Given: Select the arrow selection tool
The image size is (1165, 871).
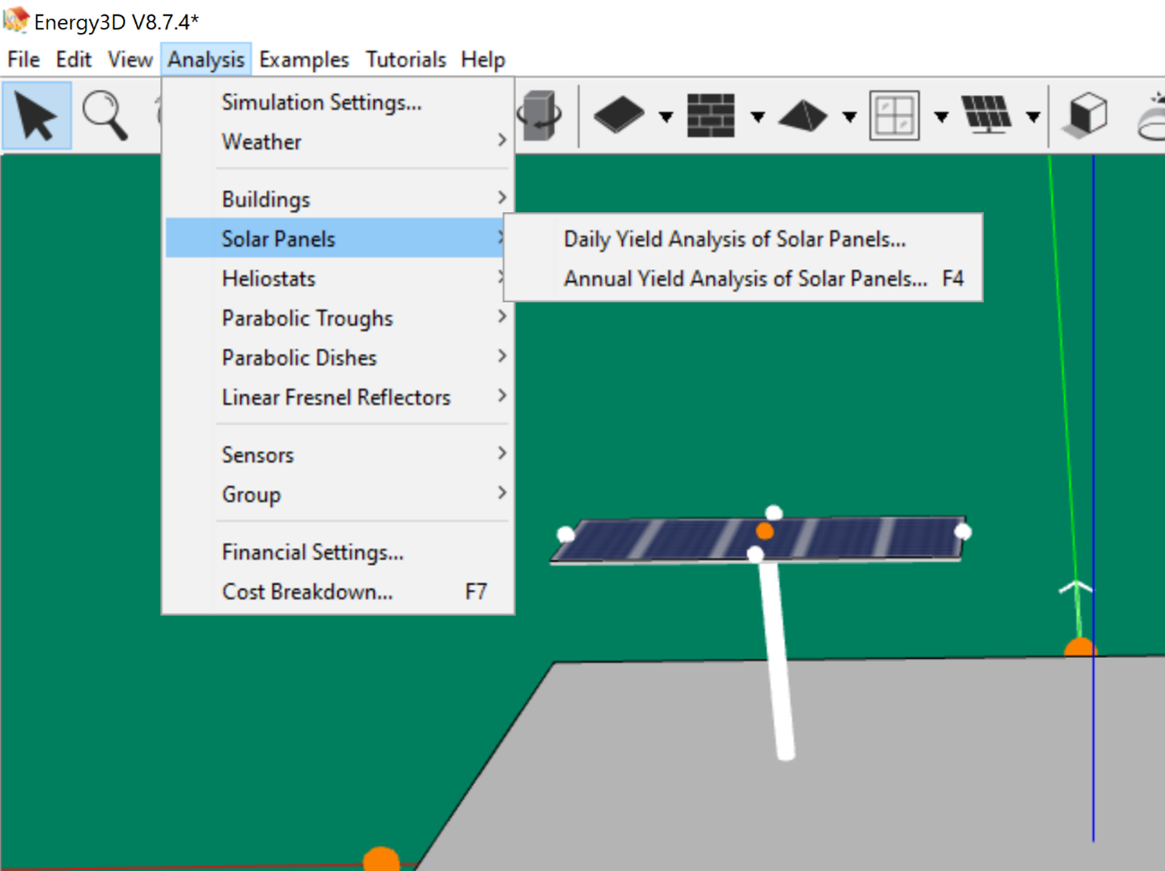Looking at the screenshot, I should tap(35, 113).
